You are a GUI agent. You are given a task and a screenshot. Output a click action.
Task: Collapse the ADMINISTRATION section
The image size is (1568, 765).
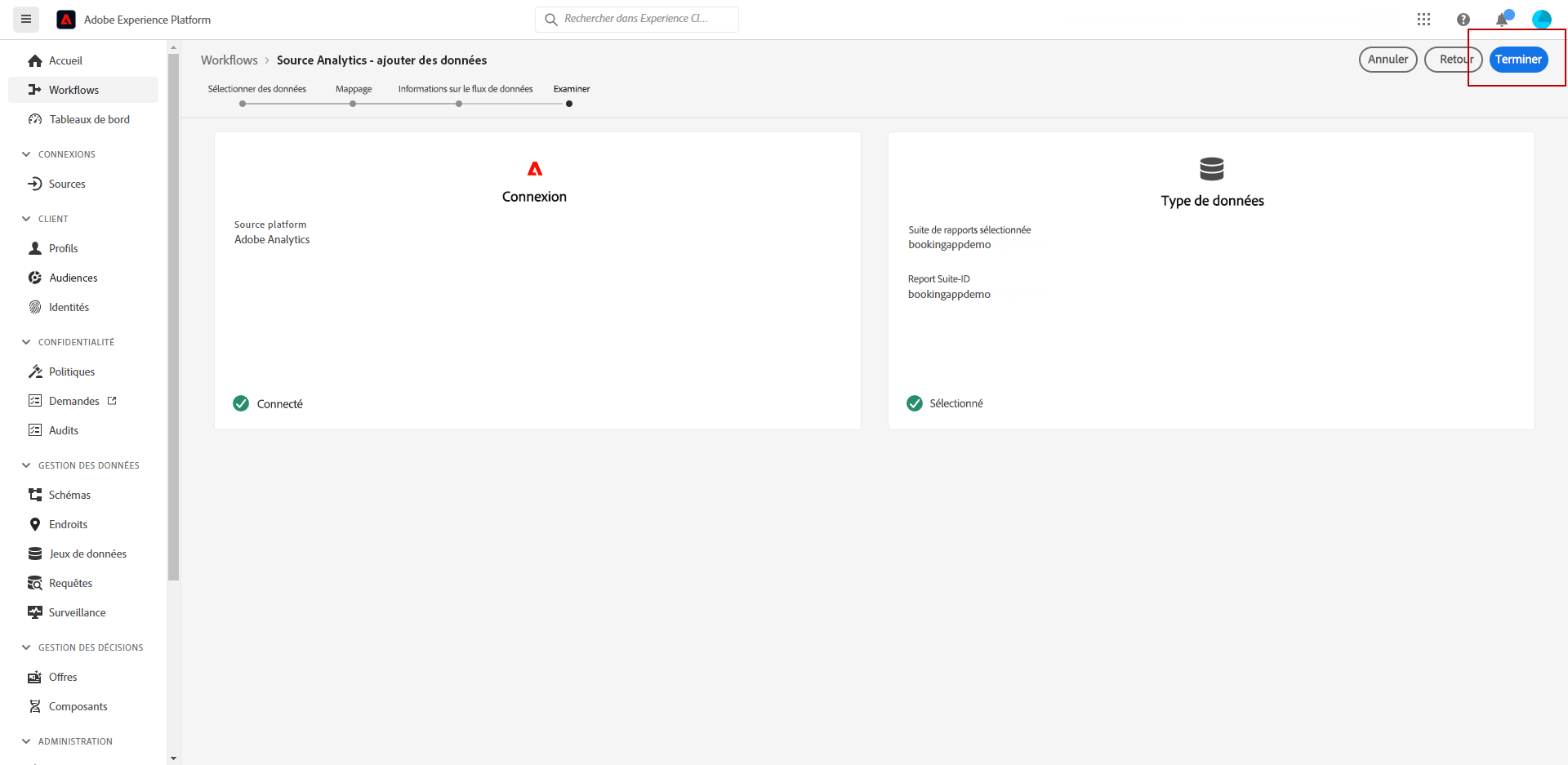(x=26, y=741)
